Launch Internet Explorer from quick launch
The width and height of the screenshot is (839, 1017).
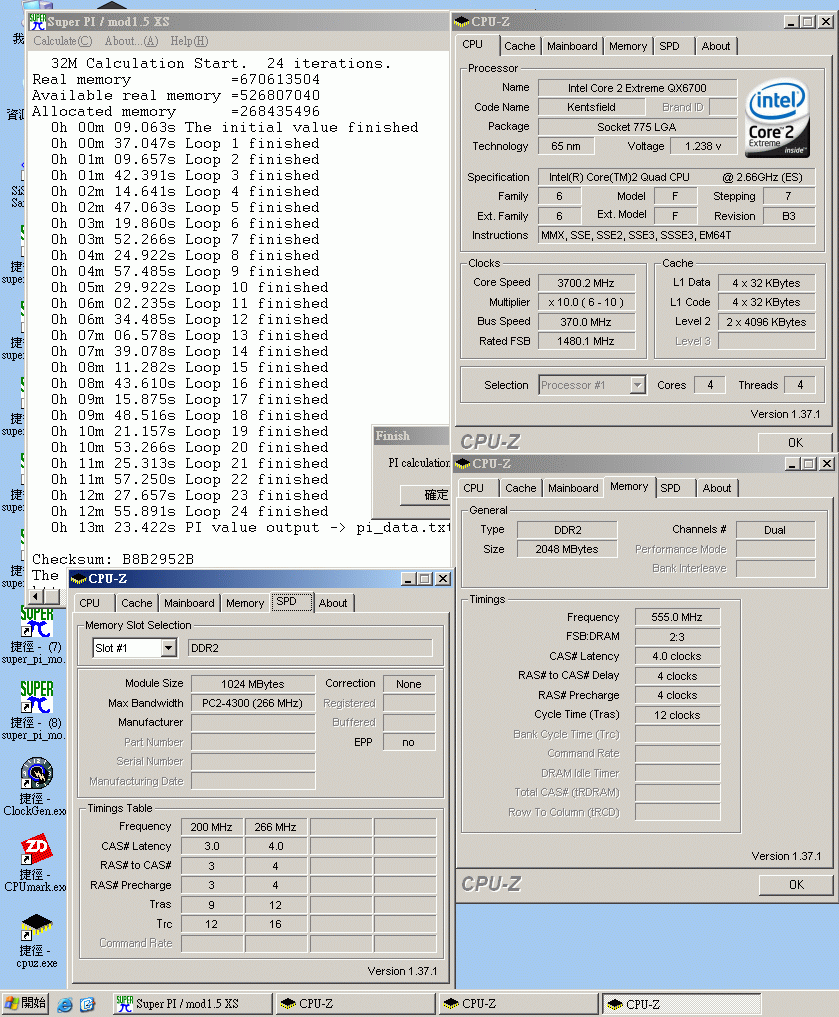point(65,1004)
